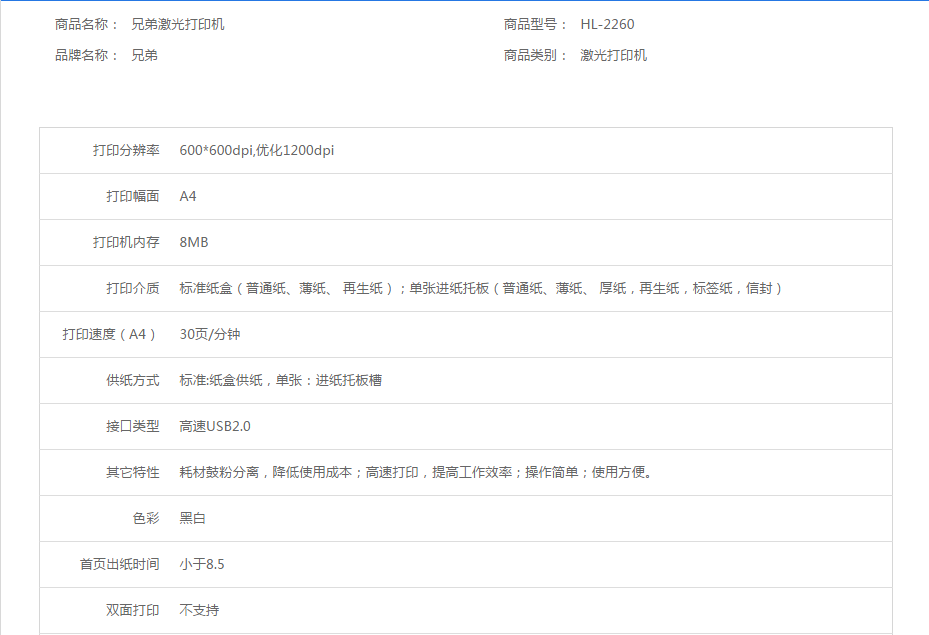Click the 打印幅面 row label
Viewport: 929px width, 635px height.
[x=133, y=196]
